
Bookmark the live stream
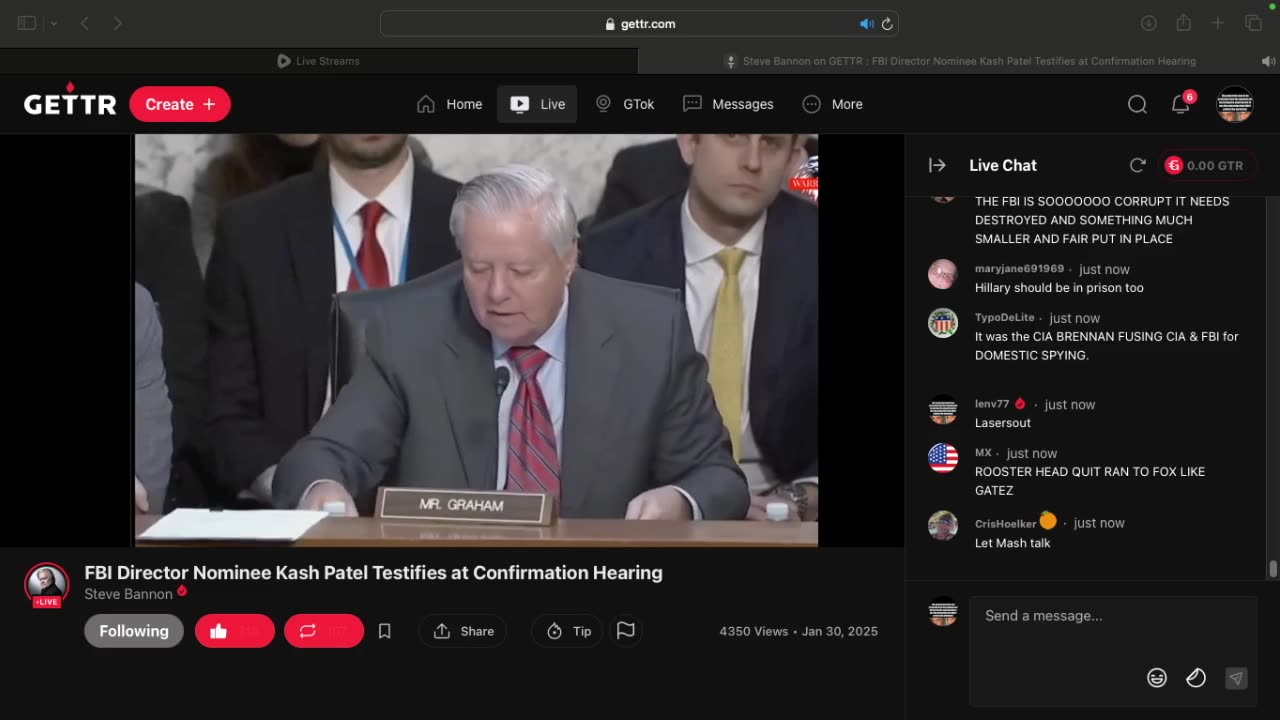(x=384, y=631)
